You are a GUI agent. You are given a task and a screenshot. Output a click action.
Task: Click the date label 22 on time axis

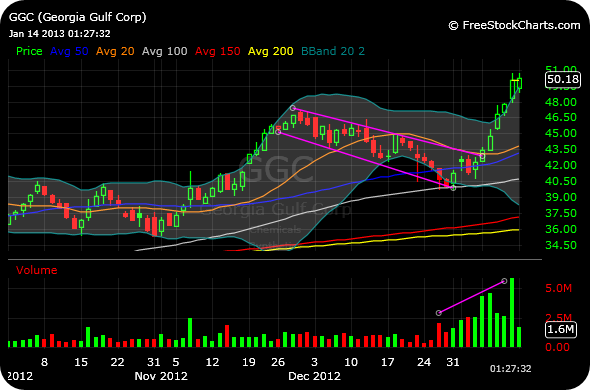click(117, 362)
